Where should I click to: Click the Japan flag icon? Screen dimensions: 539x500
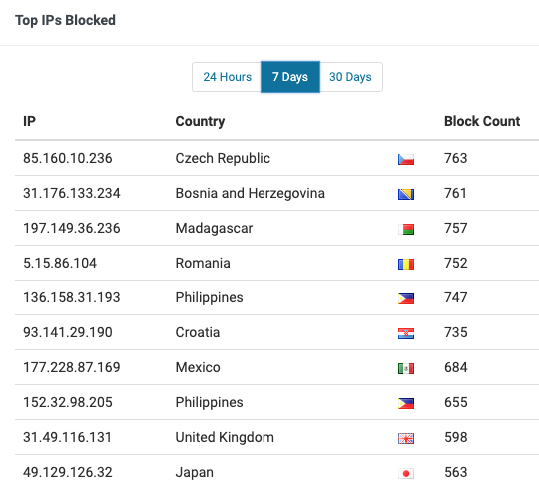point(406,474)
